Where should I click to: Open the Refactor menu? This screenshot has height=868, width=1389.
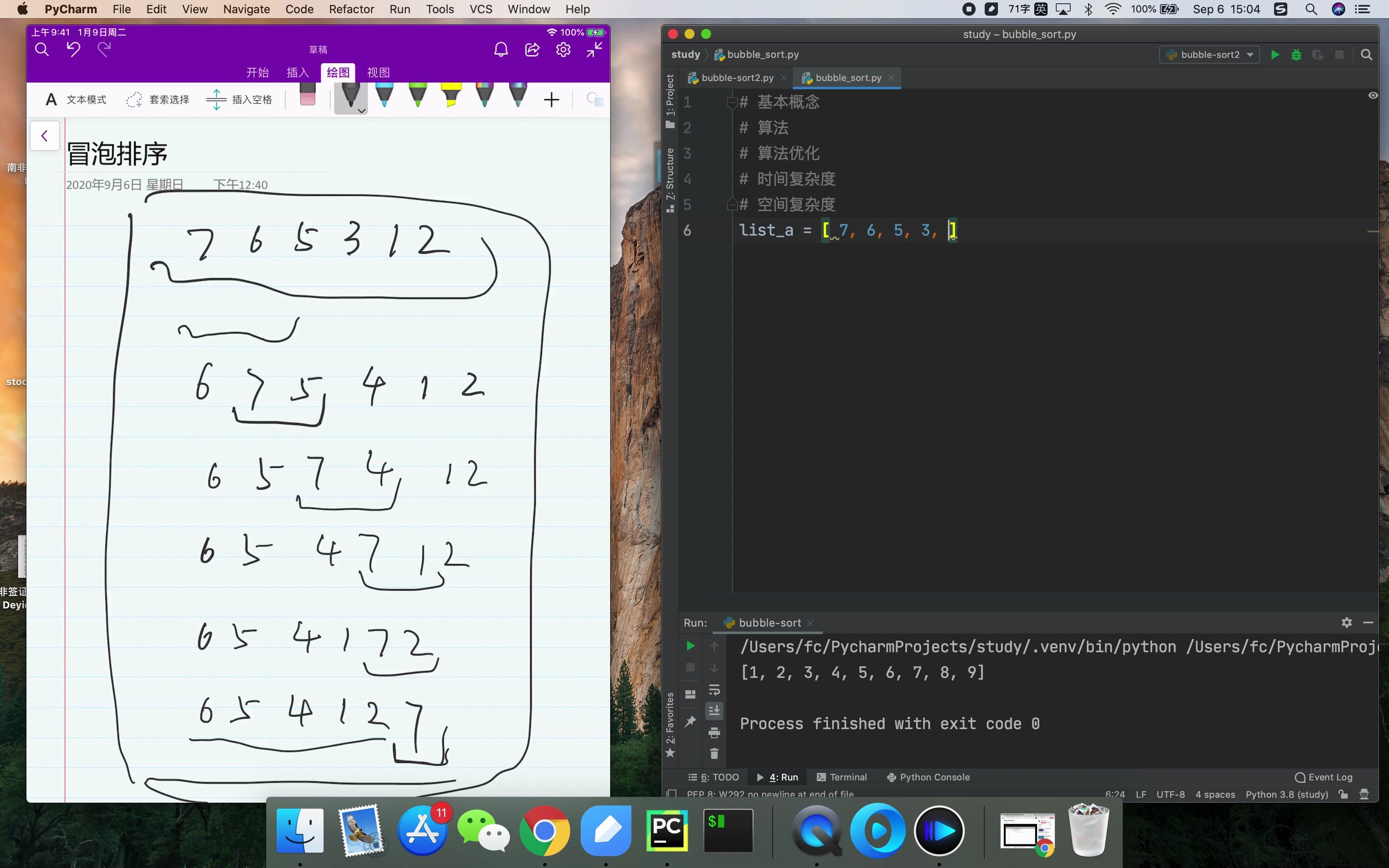tap(351, 9)
